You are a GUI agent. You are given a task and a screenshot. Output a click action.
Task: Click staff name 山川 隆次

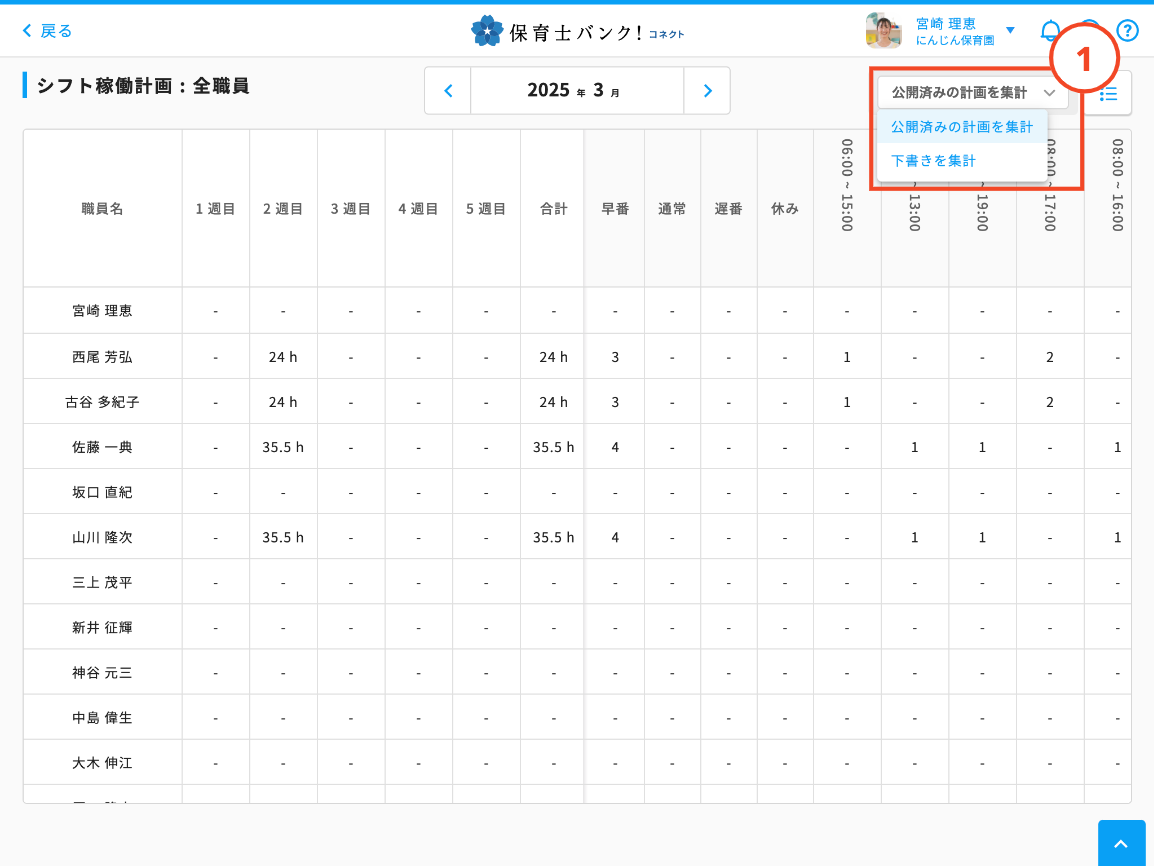point(102,537)
